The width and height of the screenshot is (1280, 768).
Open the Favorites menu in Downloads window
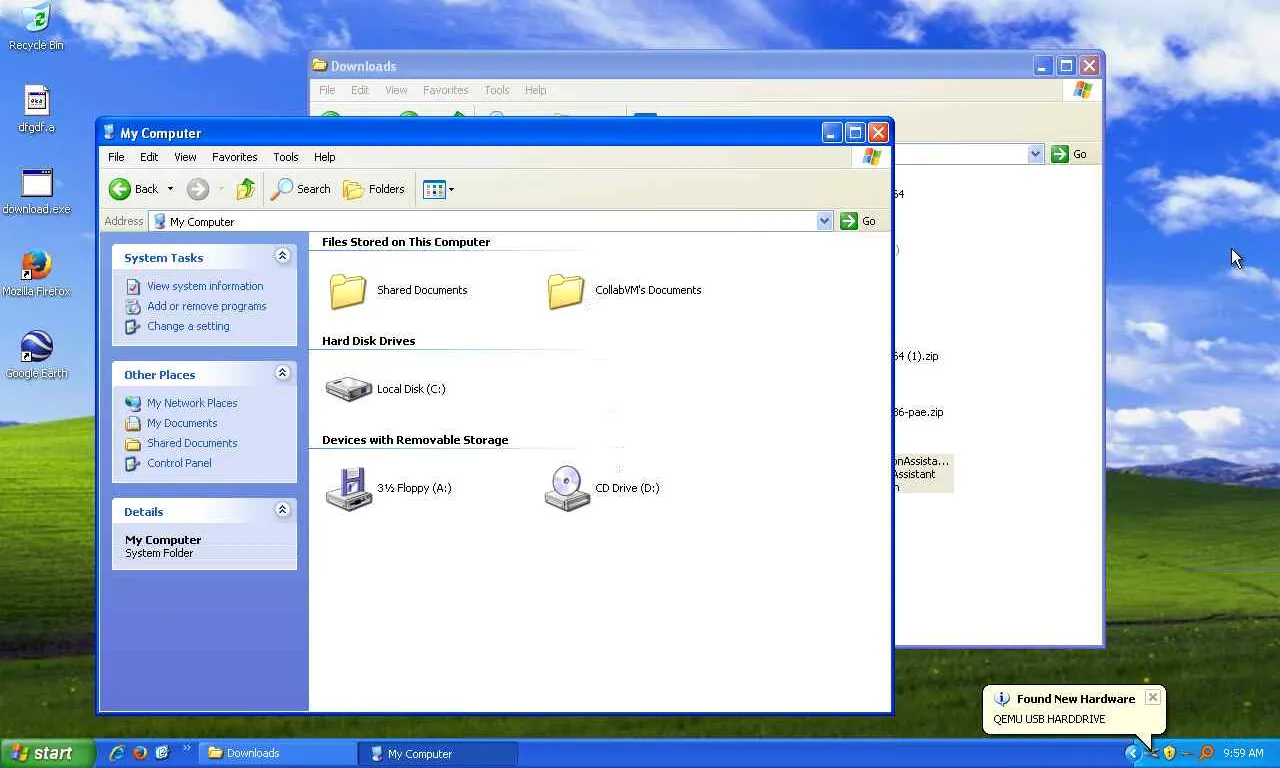(x=445, y=90)
